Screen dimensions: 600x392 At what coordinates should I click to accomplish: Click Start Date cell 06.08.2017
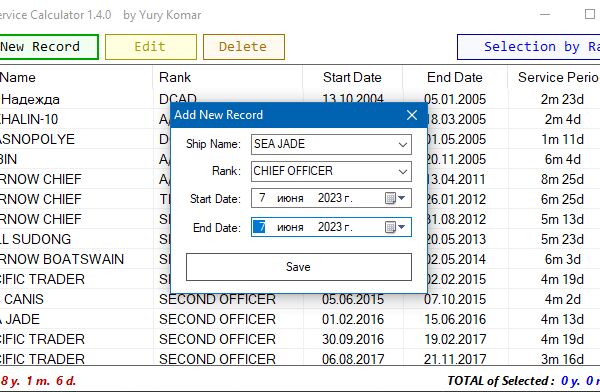tap(353, 359)
